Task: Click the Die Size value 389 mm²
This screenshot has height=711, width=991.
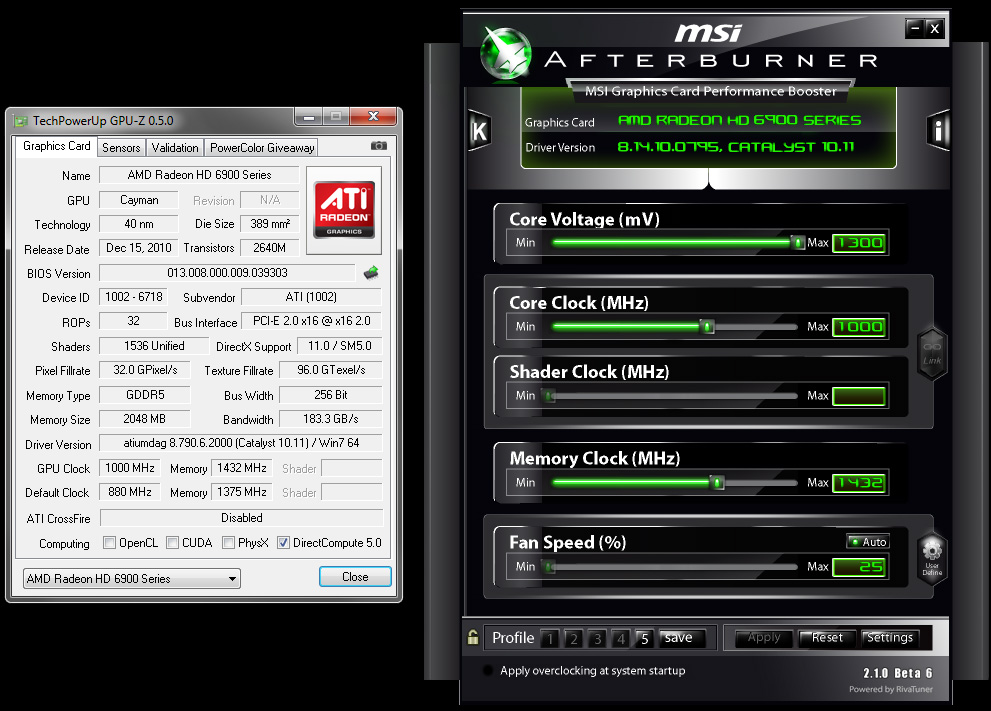Action: pos(270,224)
